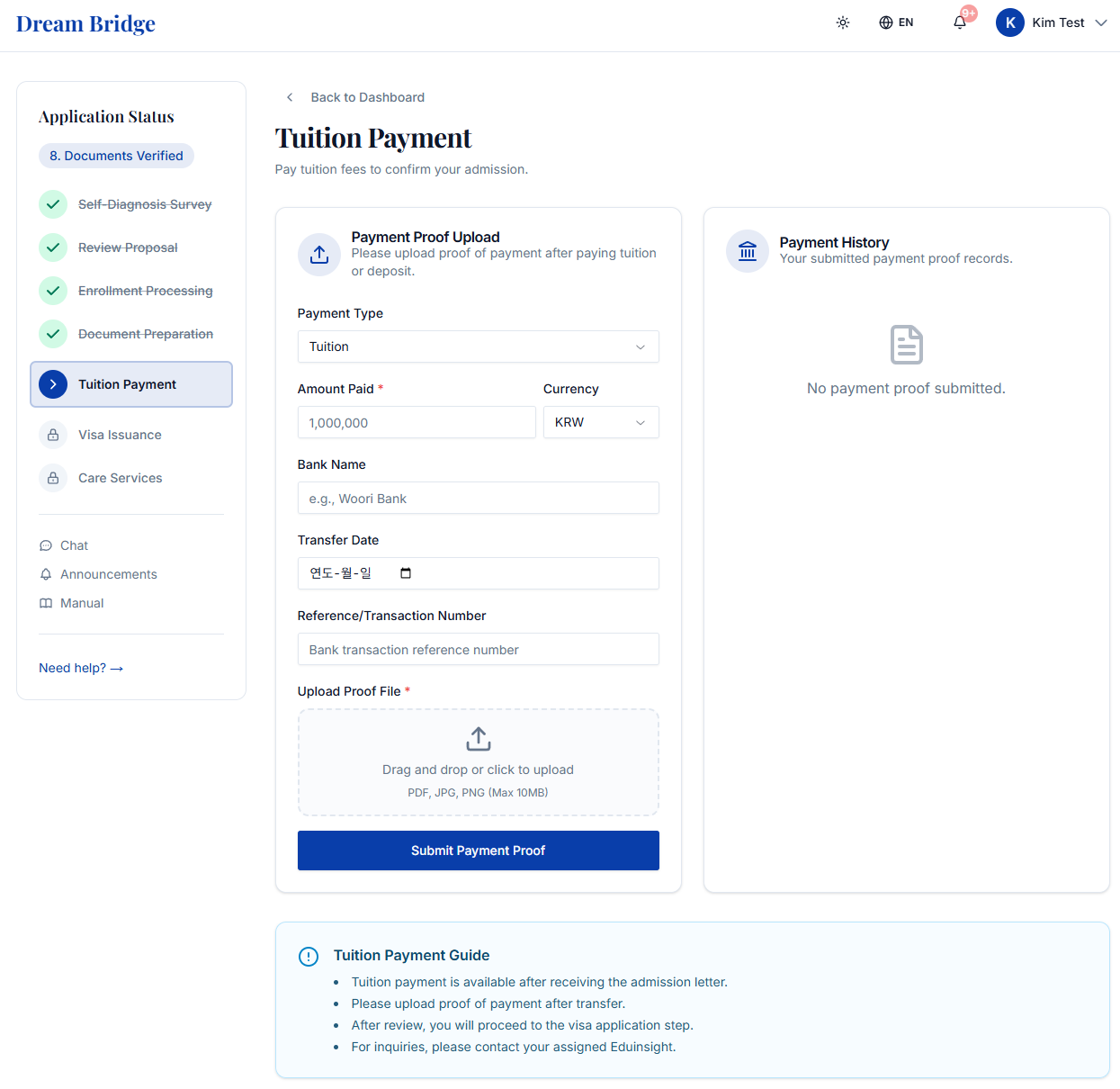Viewport: 1120px width, 1089px height.
Task: Toggle the light/dark theme sun icon
Action: pyautogui.click(x=843, y=22)
